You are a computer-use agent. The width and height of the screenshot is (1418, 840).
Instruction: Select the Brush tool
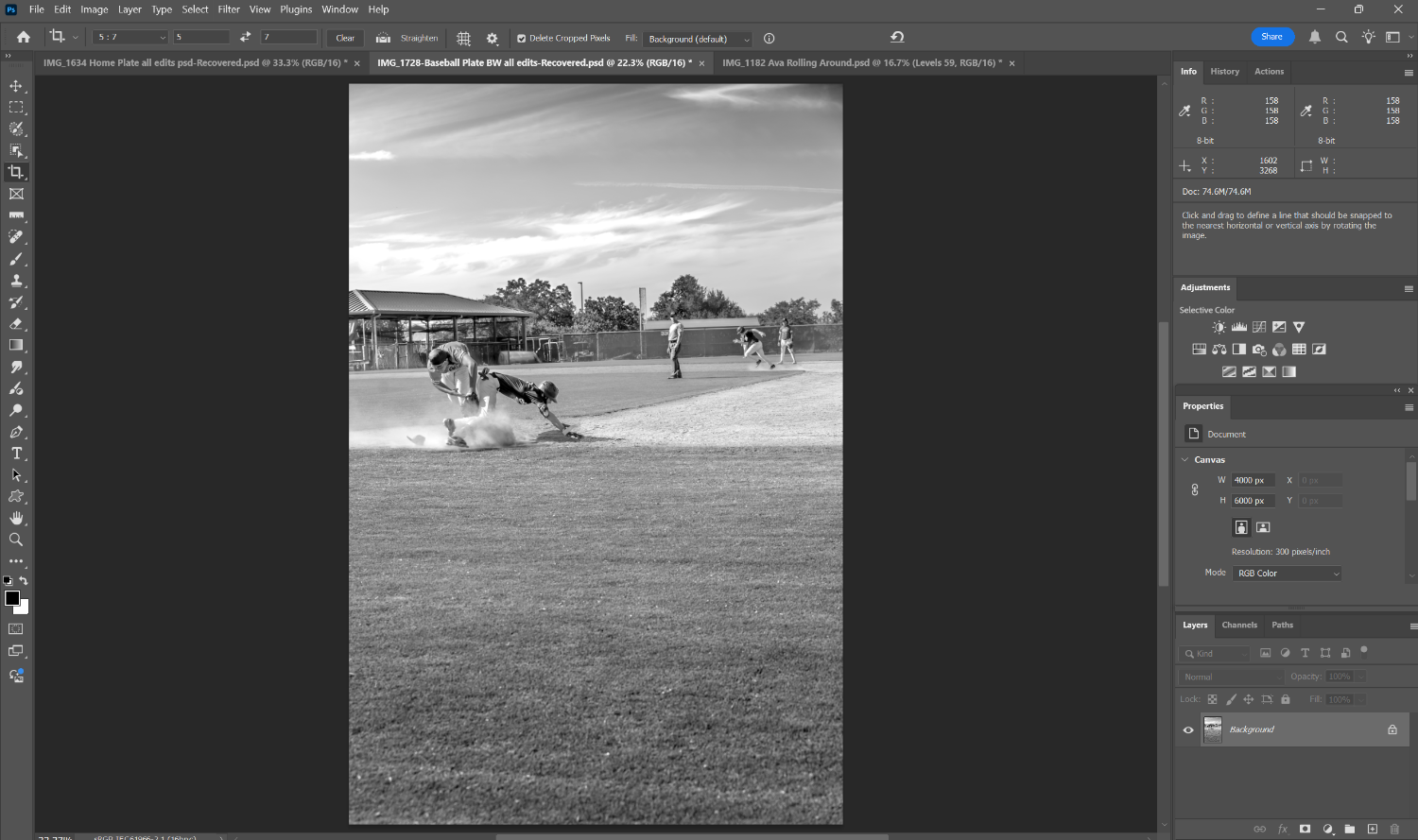click(16, 259)
